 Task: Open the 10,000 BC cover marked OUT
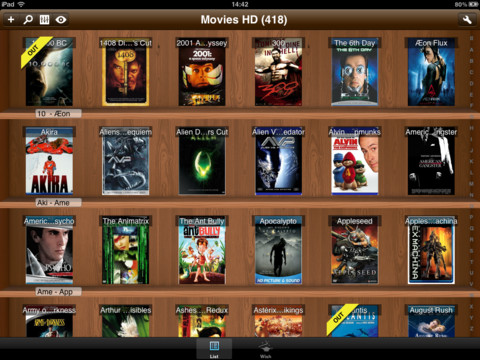[x=49, y=72]
